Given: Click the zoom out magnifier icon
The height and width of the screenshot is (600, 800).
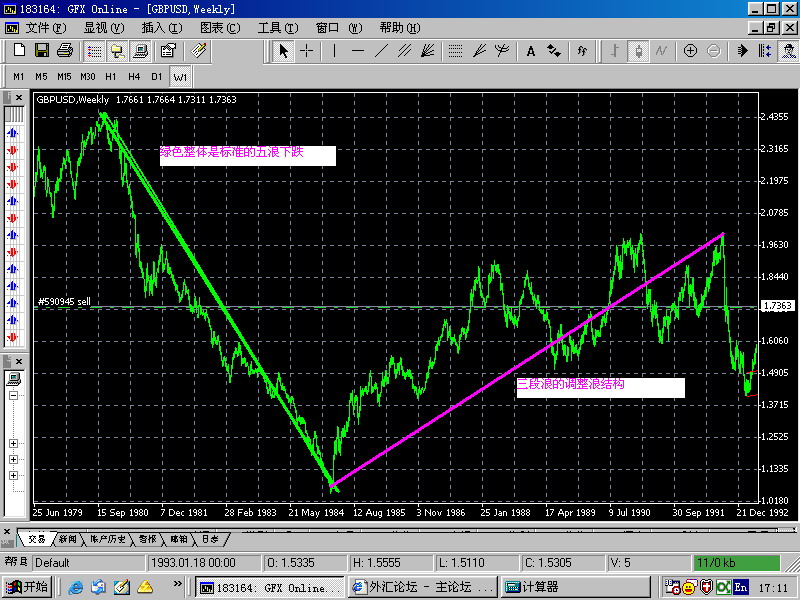Looking at the screenshot, I should tap(713, 50).
